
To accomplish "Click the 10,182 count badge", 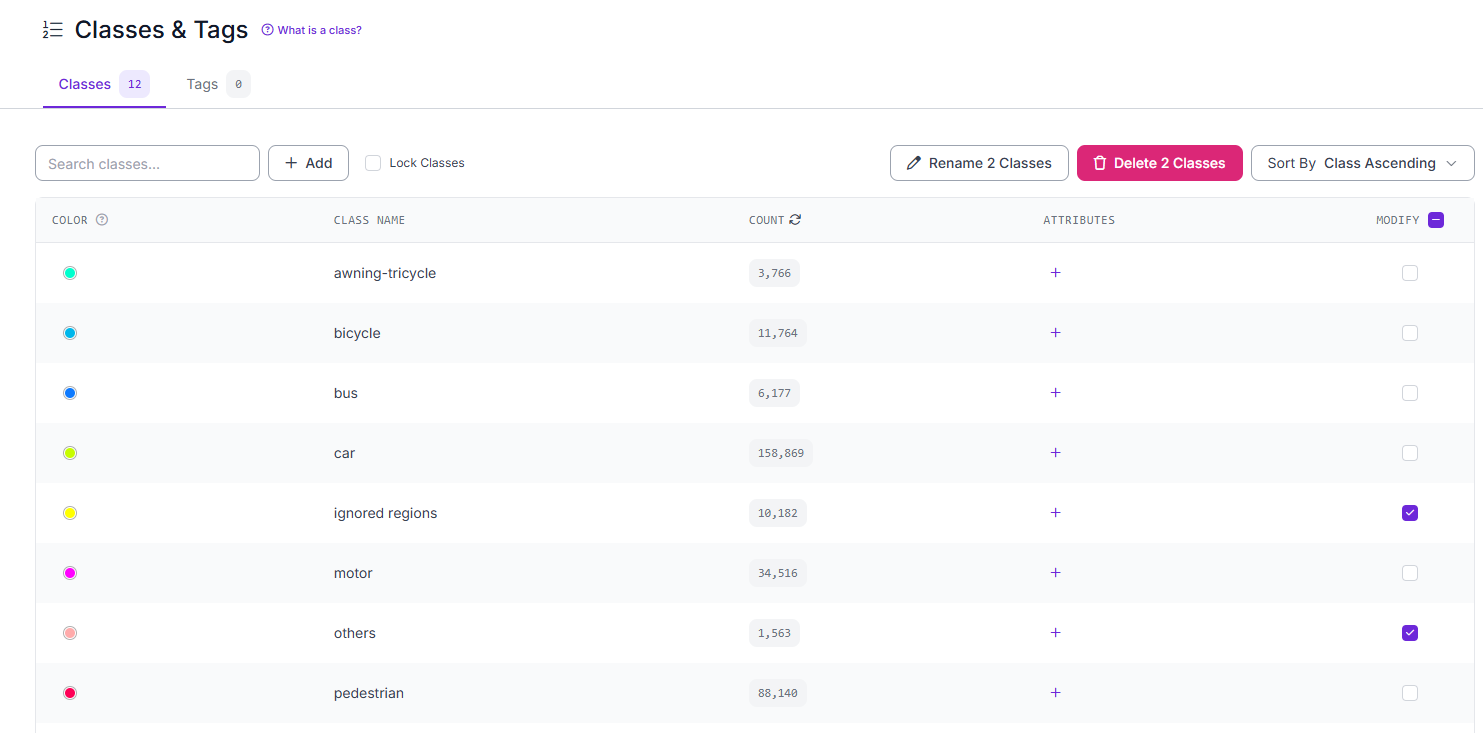I will coord(778,513).
